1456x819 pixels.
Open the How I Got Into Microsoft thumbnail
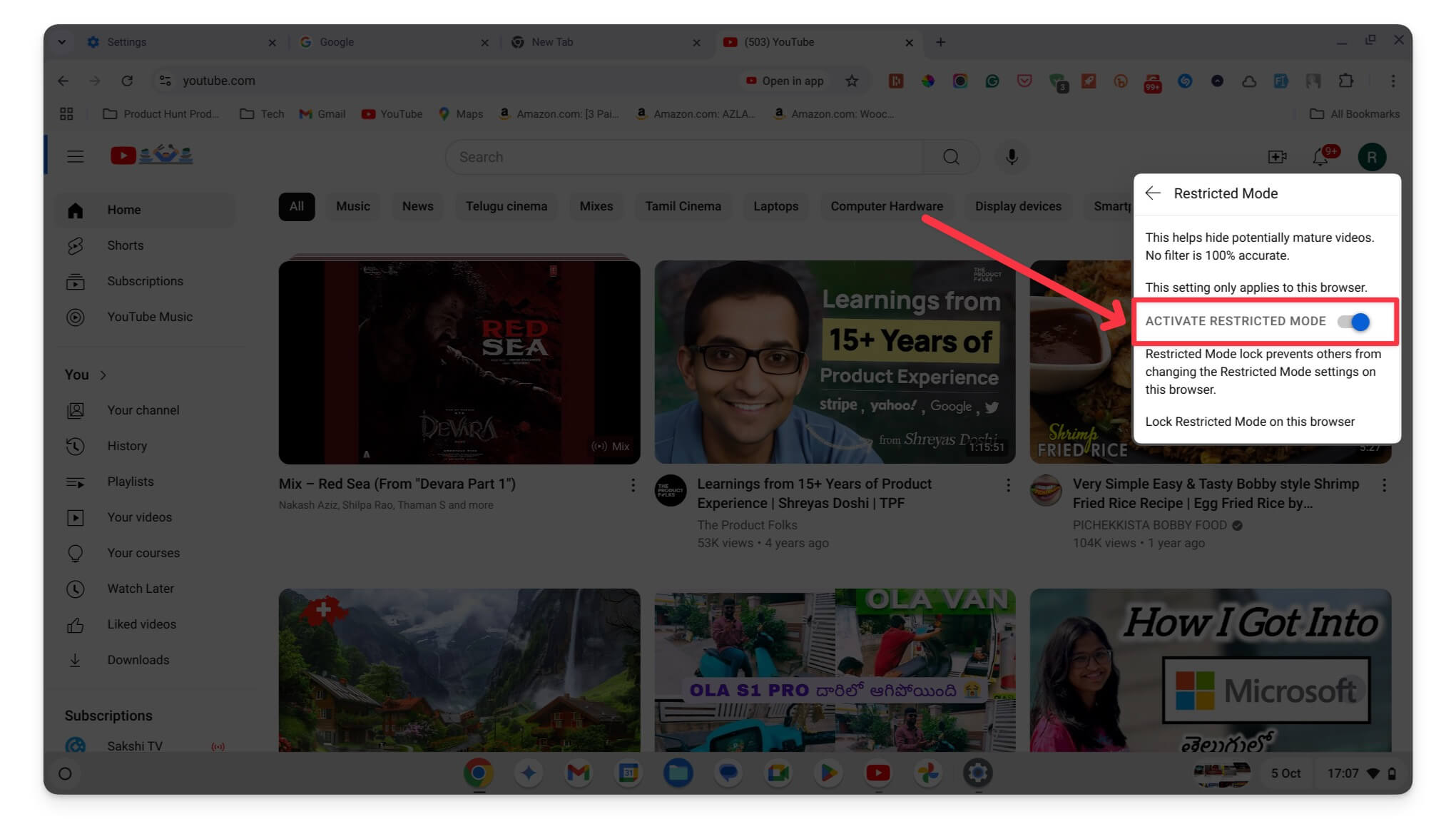(1211, 670)
